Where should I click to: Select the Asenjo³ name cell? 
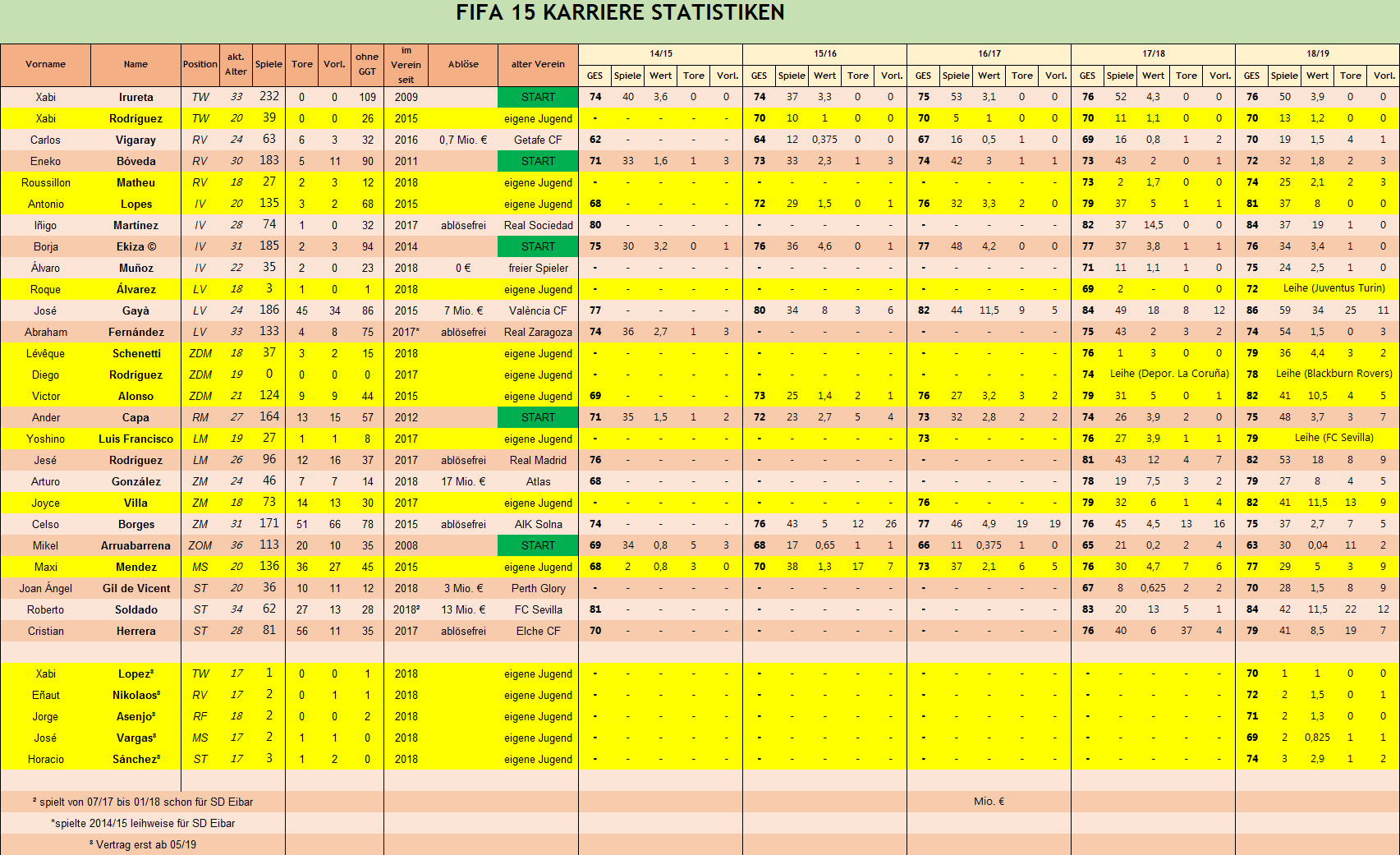tap(136, 716)
